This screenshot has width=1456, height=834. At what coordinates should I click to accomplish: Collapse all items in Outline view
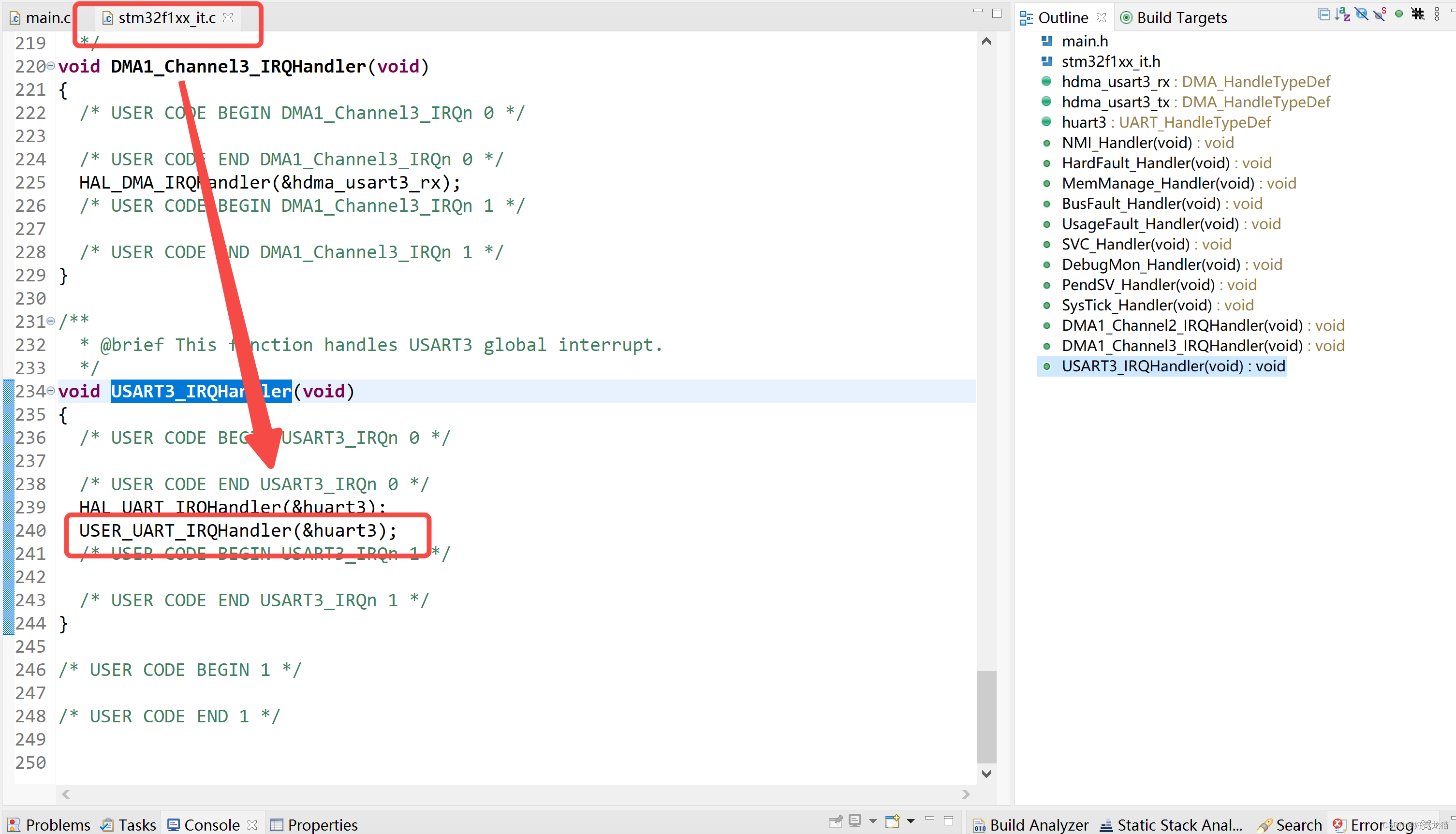tap(1324, 15)
